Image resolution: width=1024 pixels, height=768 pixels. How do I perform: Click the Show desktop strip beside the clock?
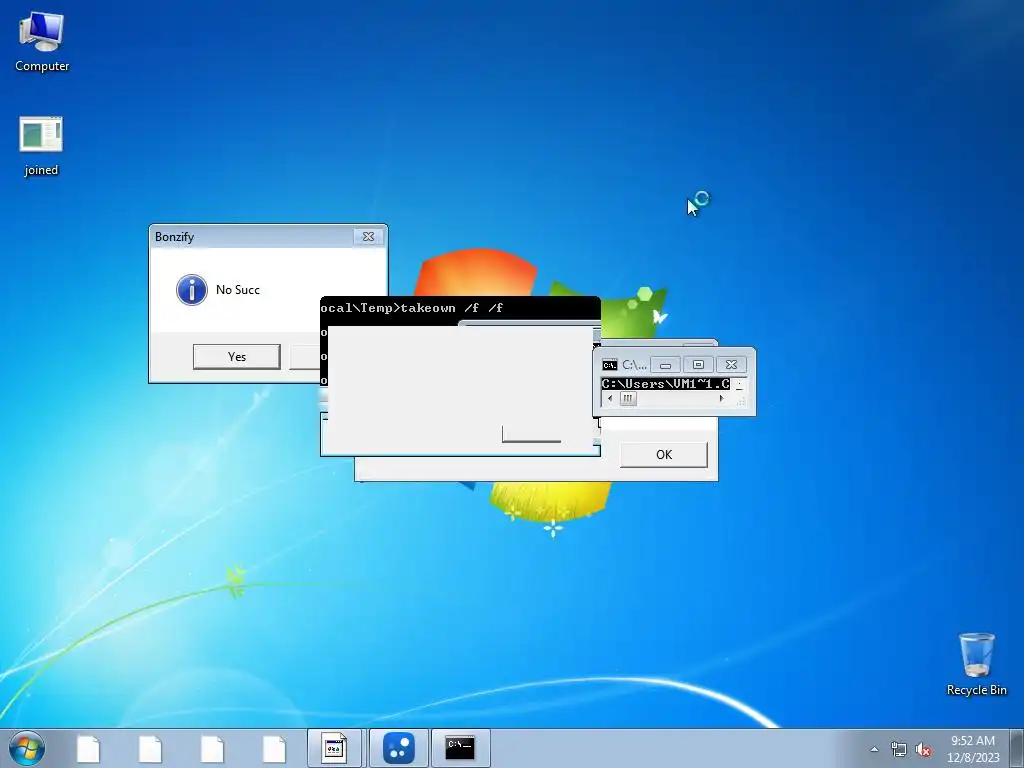click(x=1017, y=748)
